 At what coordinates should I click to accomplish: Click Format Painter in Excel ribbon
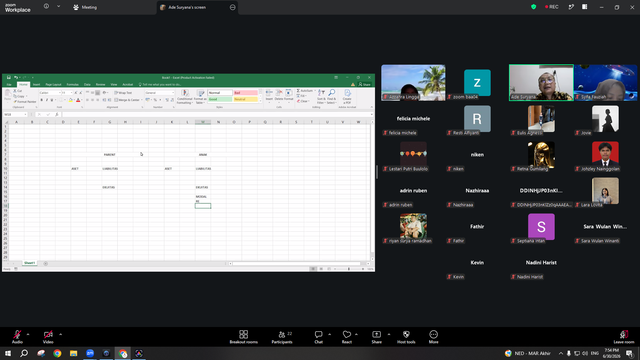point(25,102)
